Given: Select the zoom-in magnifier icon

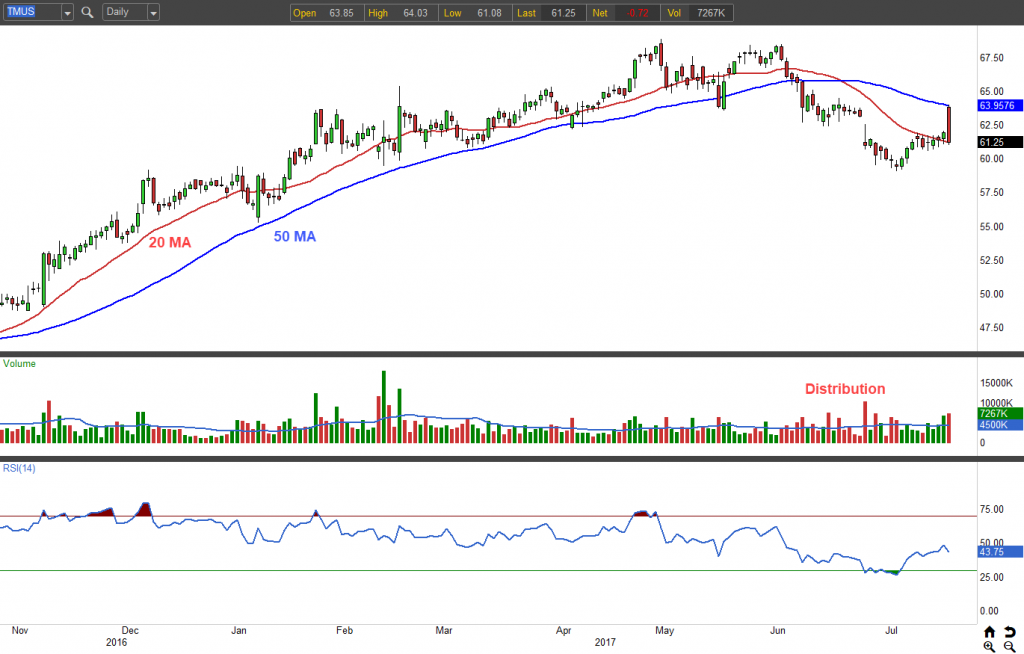Looking at the screenshot, I should [x=990, y=647].
